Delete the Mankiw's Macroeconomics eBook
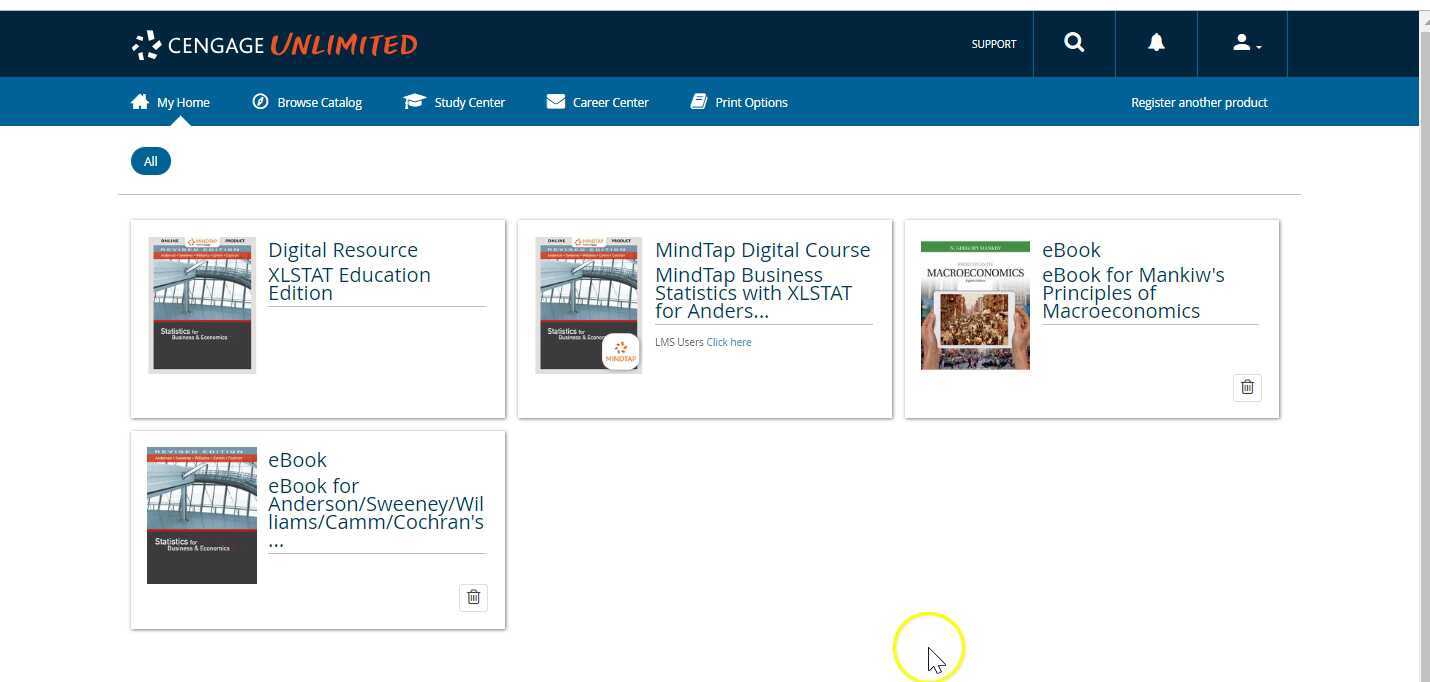 click(1247, 387)
